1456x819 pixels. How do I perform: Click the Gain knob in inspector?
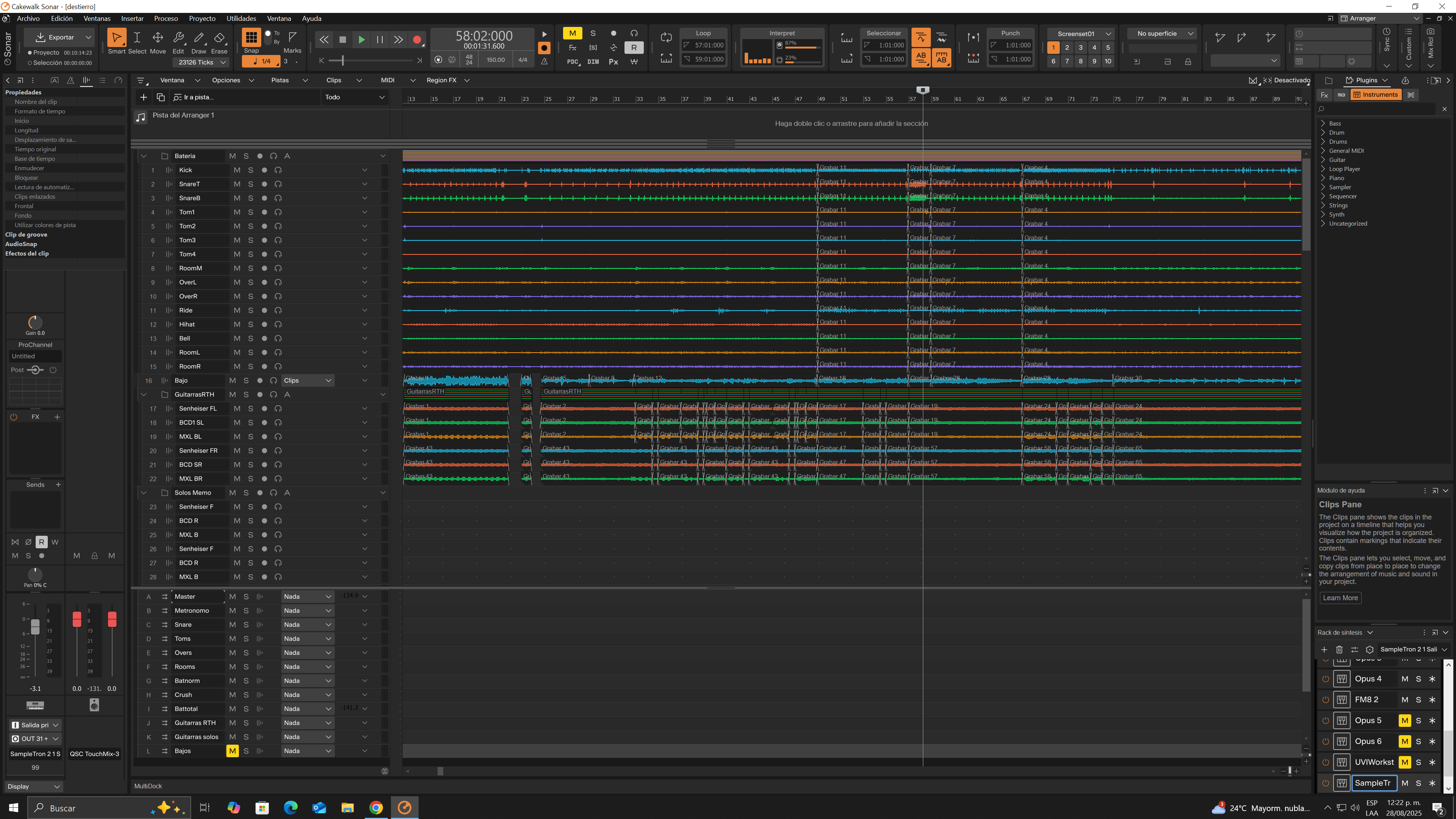[x=35, y=322]
